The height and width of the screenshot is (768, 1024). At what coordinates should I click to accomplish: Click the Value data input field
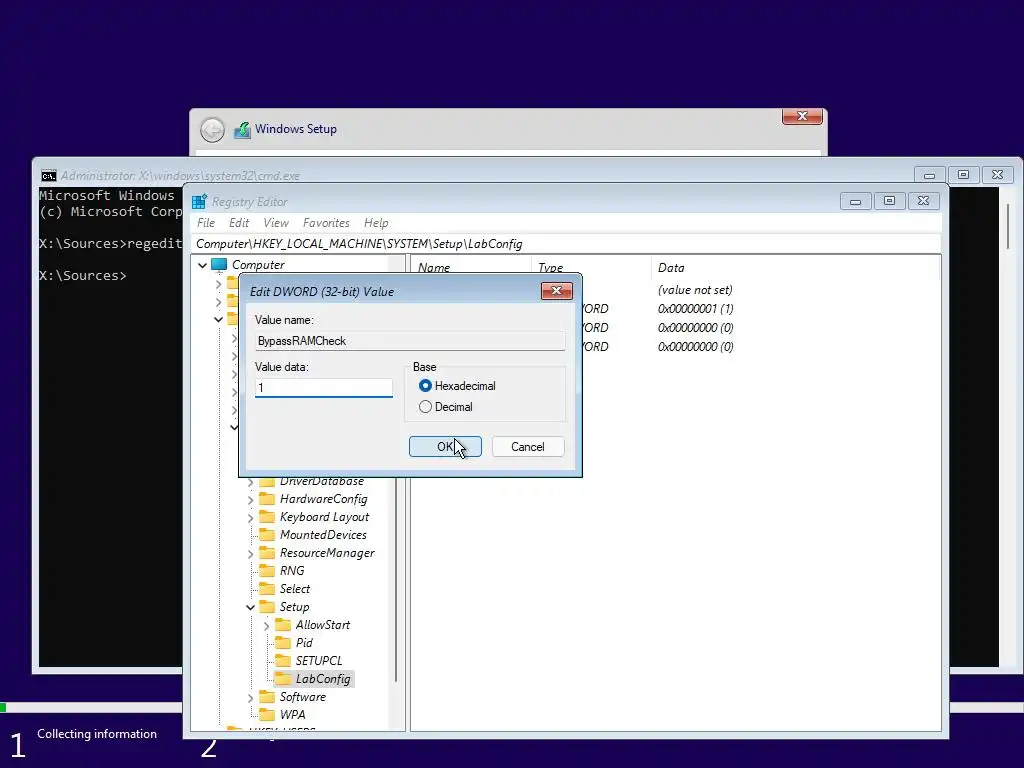point(324,388)
